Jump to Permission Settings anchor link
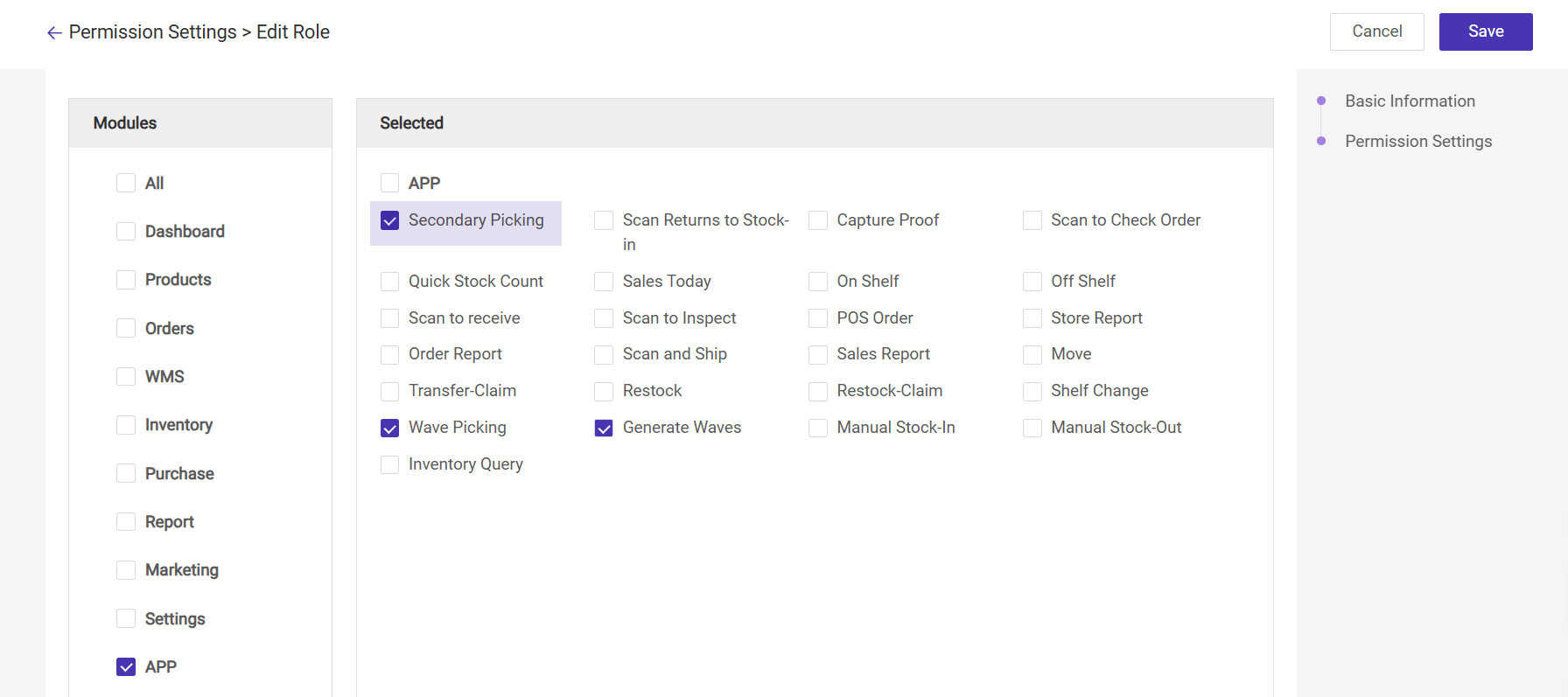This screenshot has height=697, width=1568. pos(1417,142)
